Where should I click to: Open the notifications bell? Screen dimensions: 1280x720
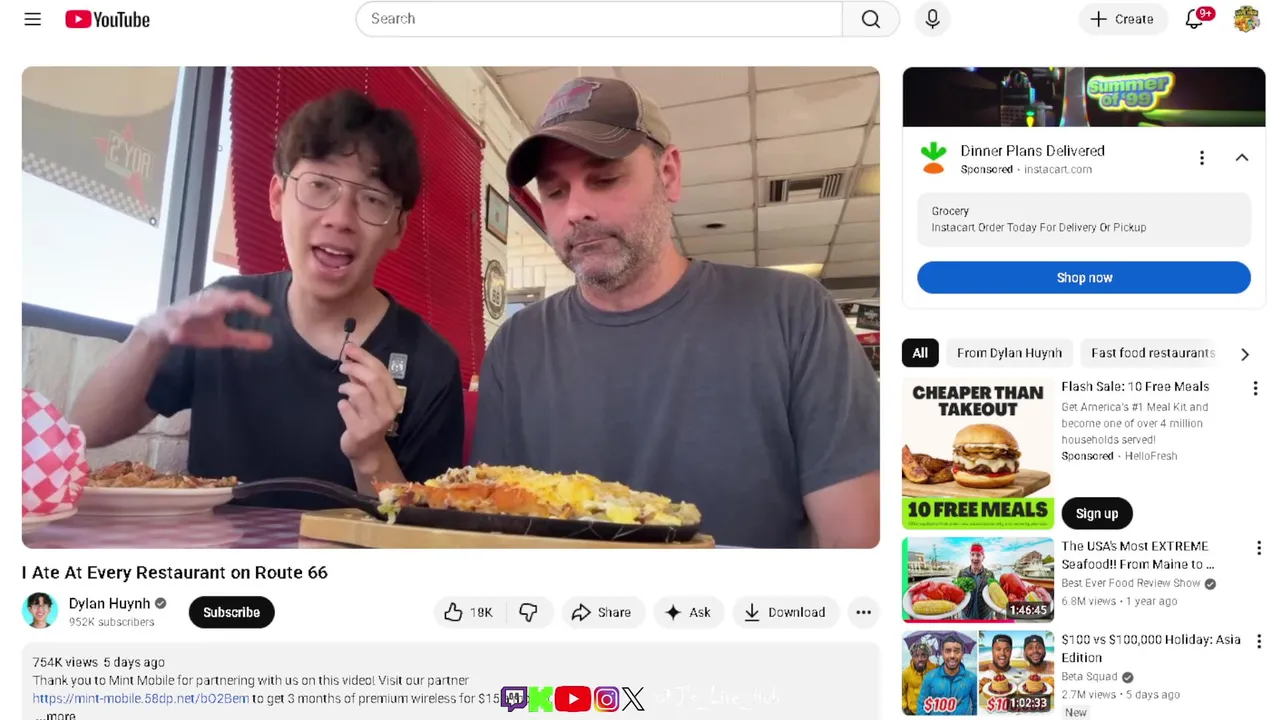1195,19
